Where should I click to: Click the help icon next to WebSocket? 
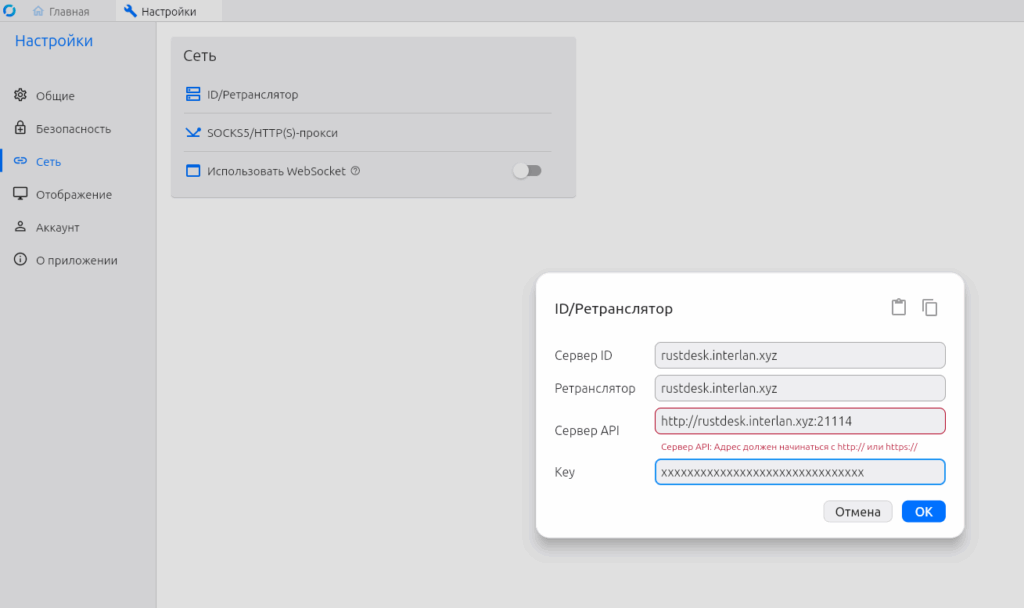(355, 171)
